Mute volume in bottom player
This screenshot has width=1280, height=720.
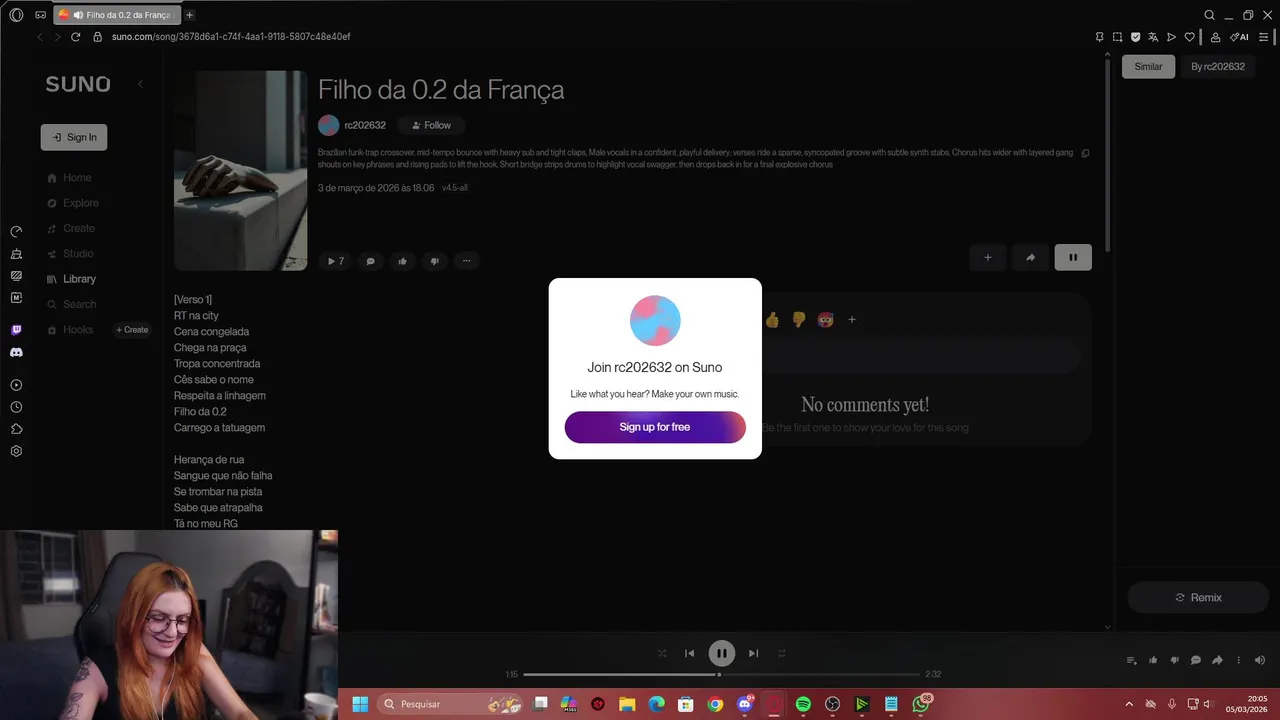pos(1260,660)
